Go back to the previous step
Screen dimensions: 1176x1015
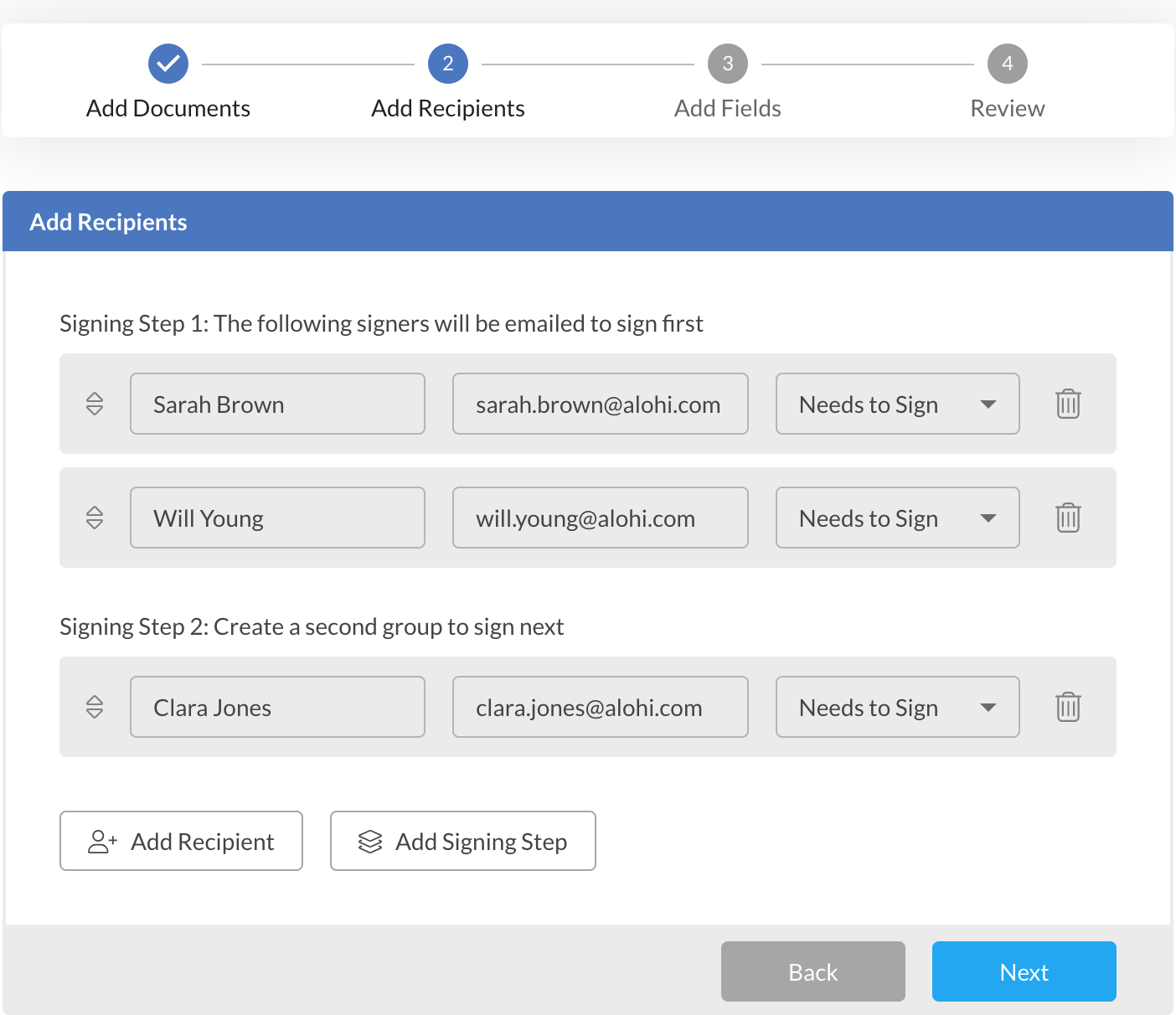tap(812, 971)
